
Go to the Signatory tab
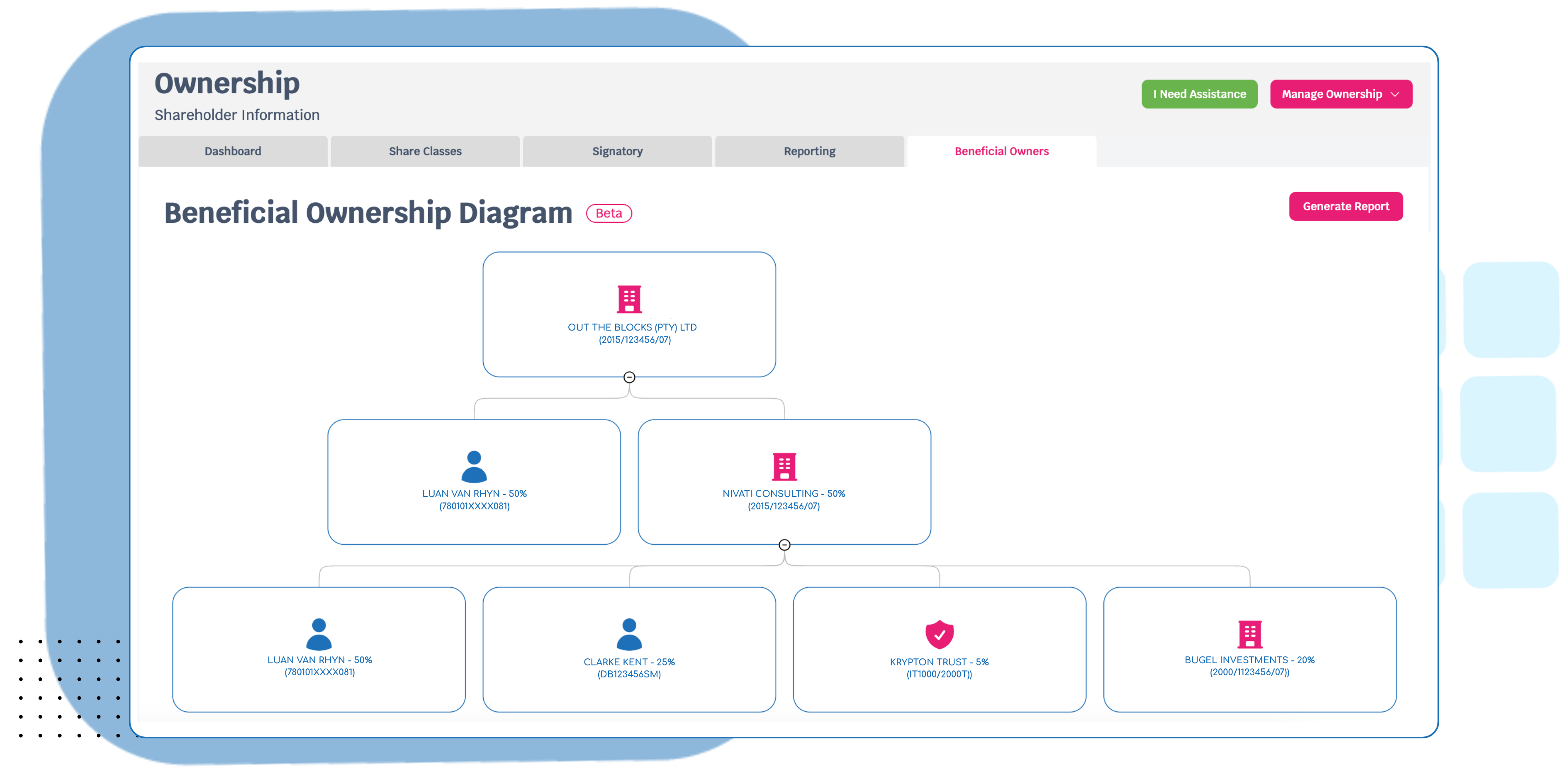[x=617, y=151]
